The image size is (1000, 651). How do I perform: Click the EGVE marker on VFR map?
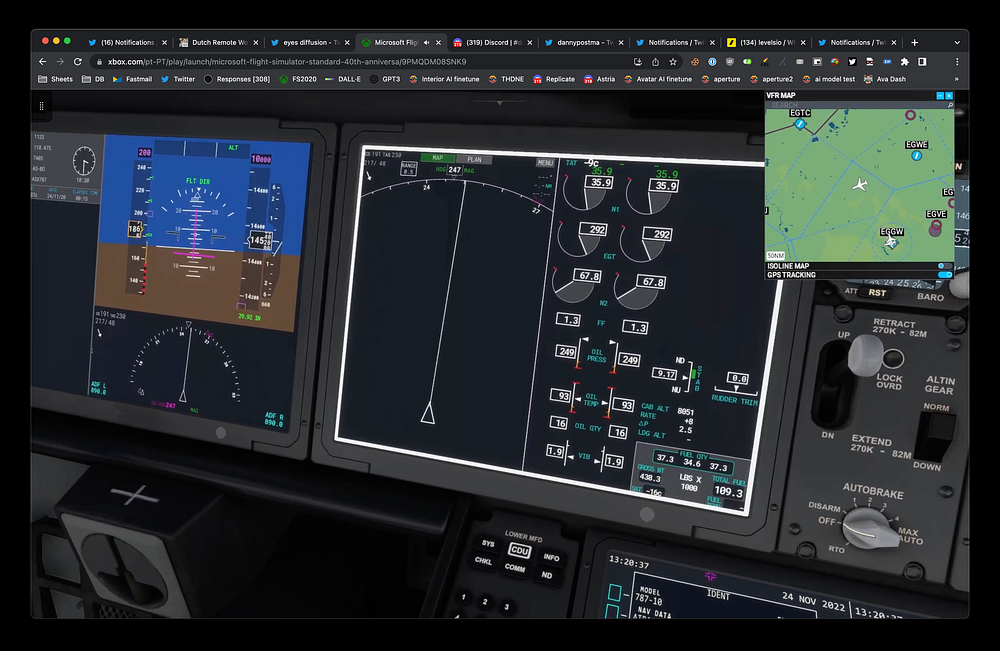936,228
